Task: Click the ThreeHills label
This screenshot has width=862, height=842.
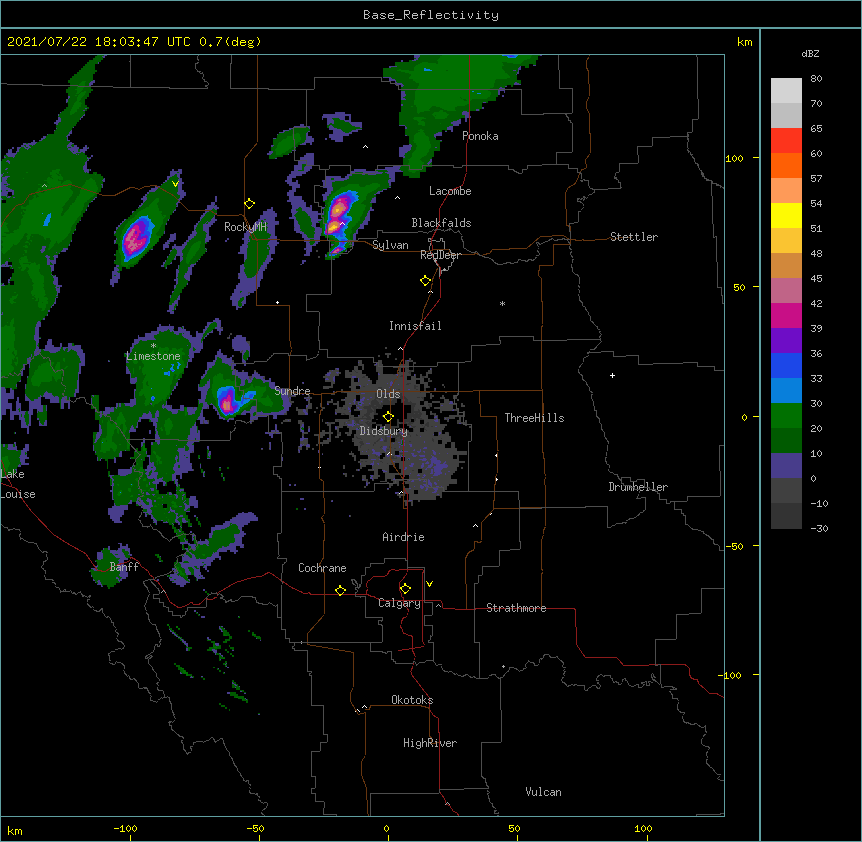Action: pyautogui.click(x=534, y=418)
